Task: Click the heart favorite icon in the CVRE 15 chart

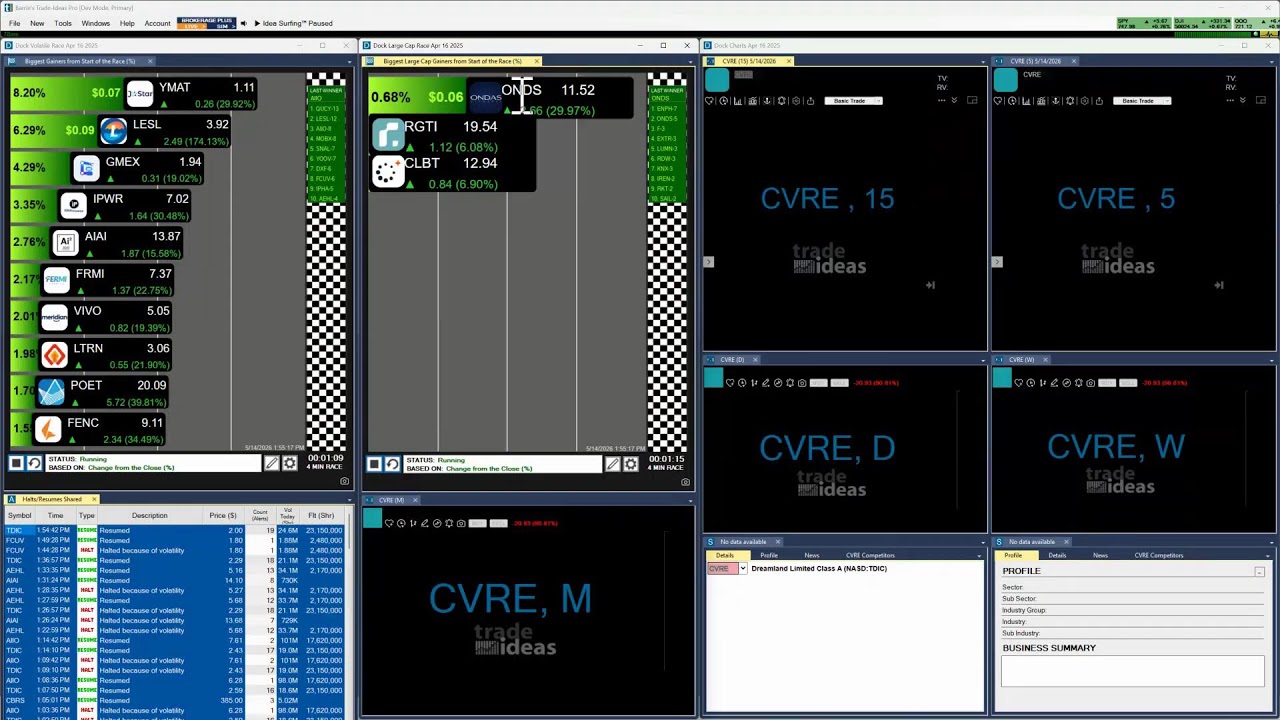Action: 709,101
